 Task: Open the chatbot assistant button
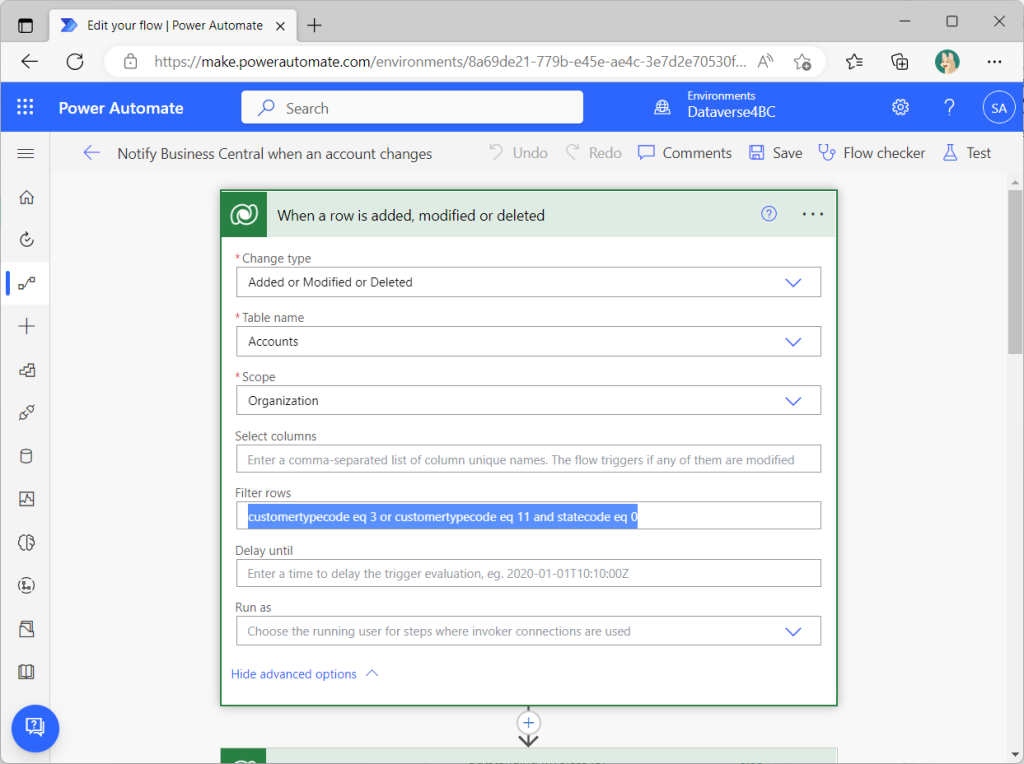[x=35, y=726]
